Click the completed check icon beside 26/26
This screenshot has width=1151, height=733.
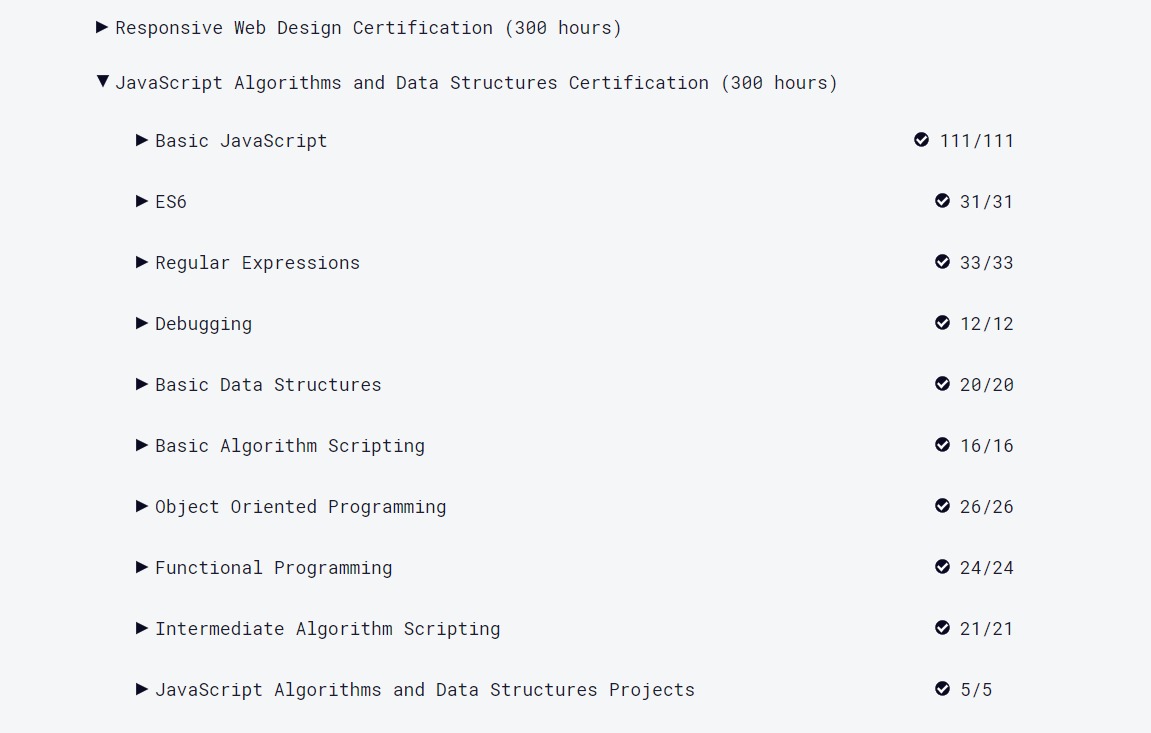point(942,506)
